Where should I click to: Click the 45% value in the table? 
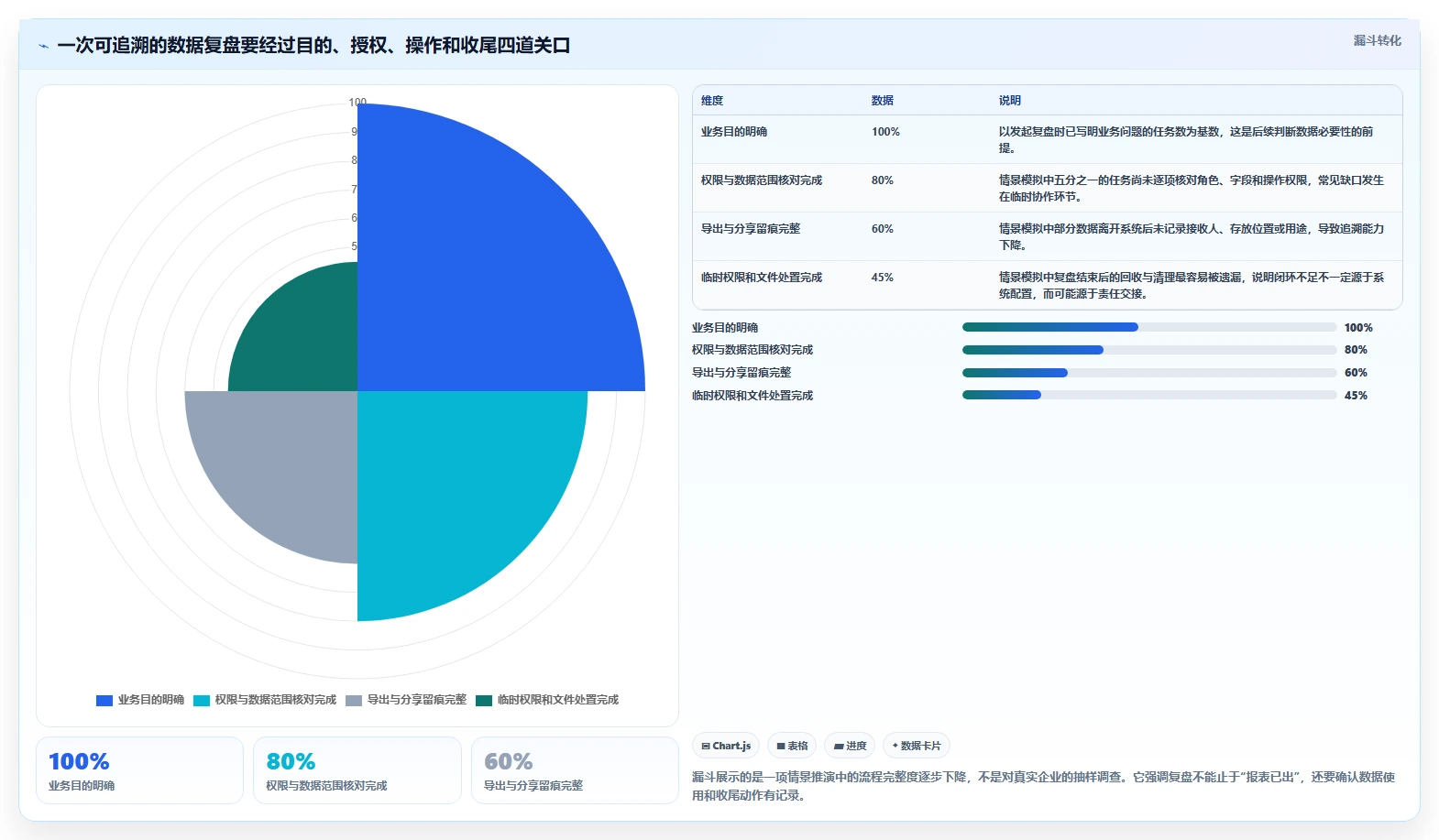(883, 278)
